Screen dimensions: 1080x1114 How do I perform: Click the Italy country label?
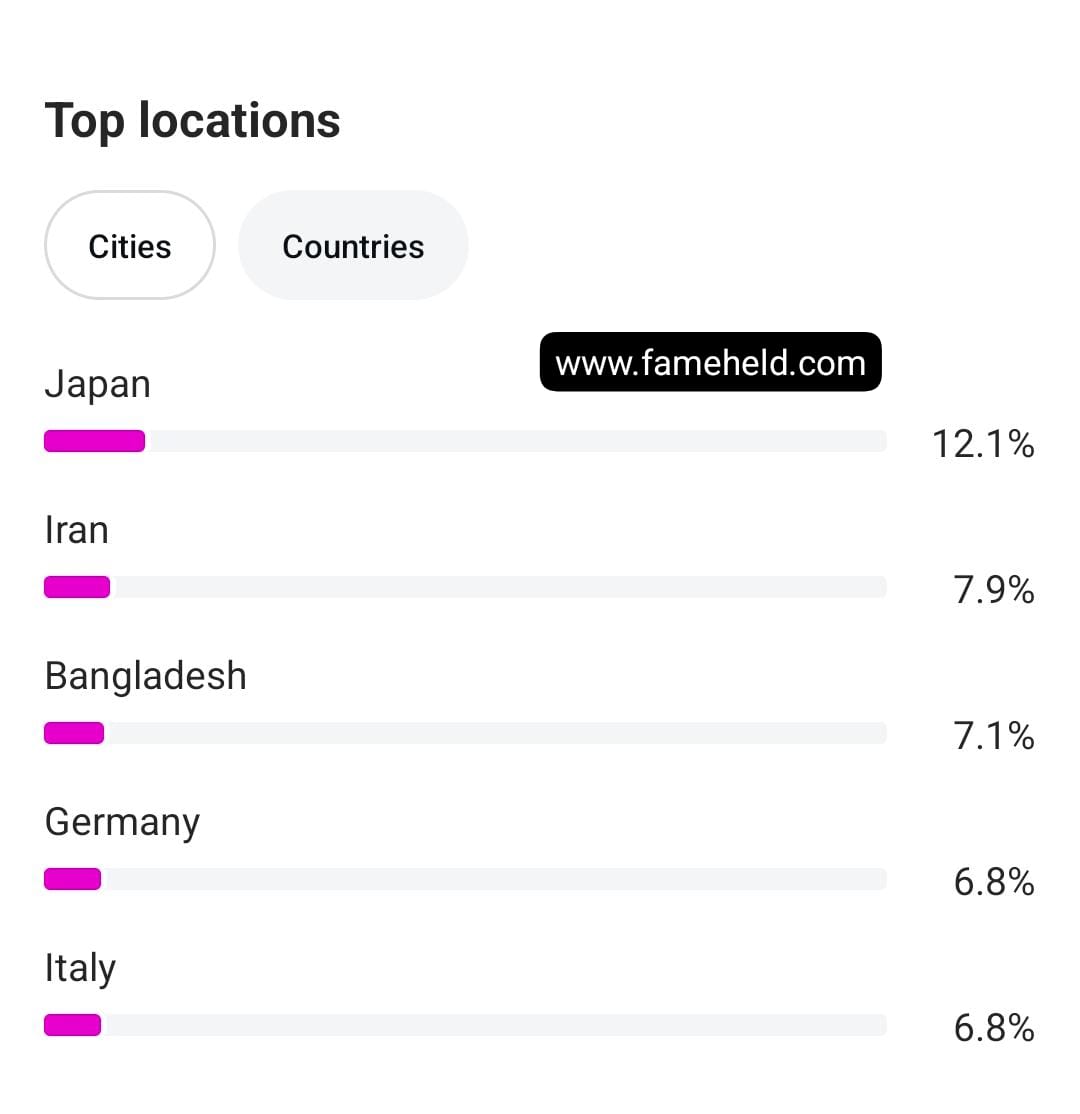pos(80,968)
